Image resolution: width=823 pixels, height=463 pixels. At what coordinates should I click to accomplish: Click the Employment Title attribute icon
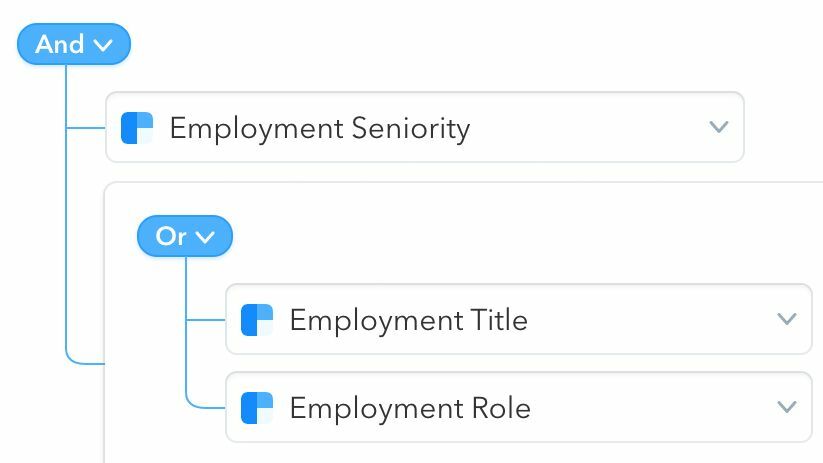(257, 320)
